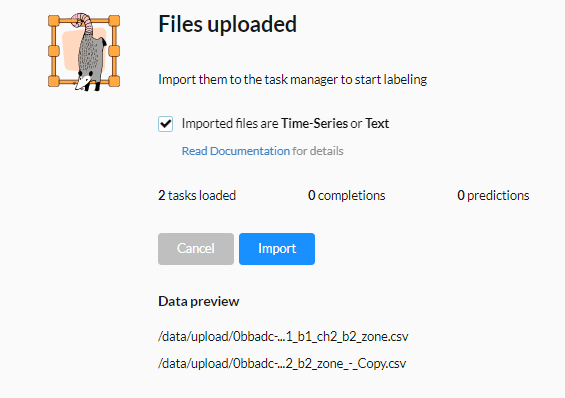Click the bold Text word in label

(x=377, y=124)
